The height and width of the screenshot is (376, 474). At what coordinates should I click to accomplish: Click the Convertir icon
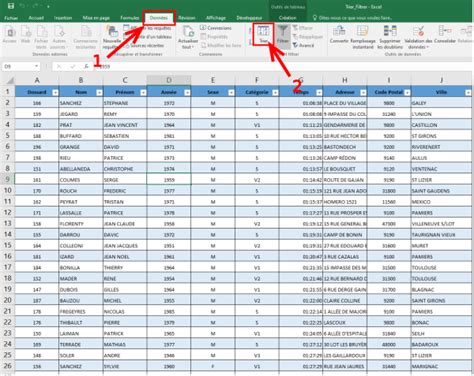339,31
